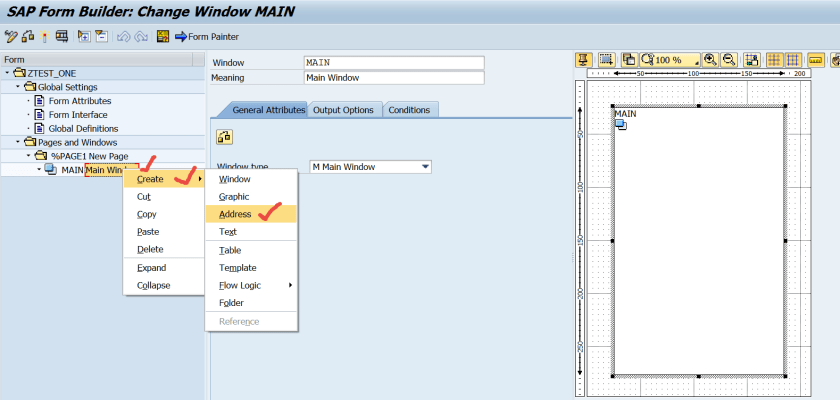Image resolution: width=840 pixels, height=400 pixels.
Task: Click the undo arrow in the toolbar
Action: 123,37
